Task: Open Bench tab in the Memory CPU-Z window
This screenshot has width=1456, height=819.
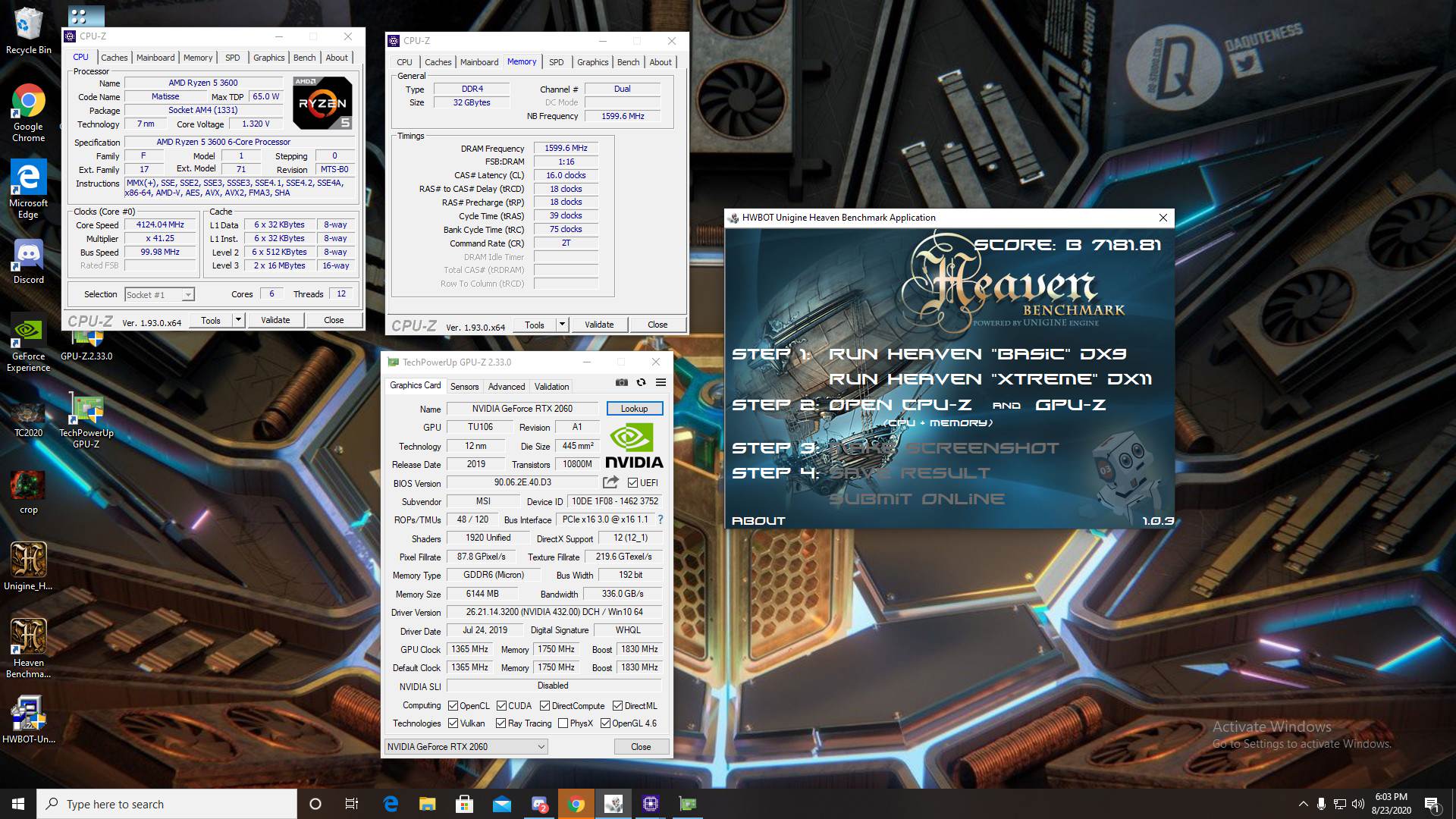Action: (628, 62)
